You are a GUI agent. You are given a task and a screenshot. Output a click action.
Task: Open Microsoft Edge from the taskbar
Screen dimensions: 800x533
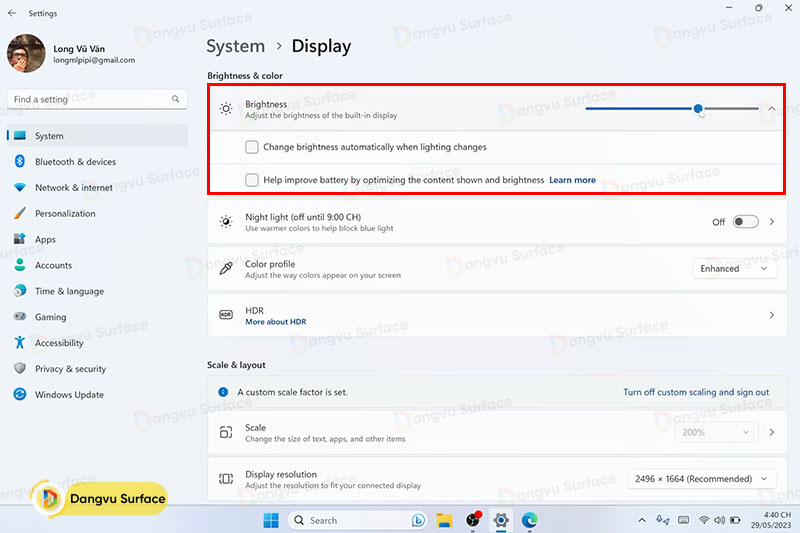click(x=529, y=520)
